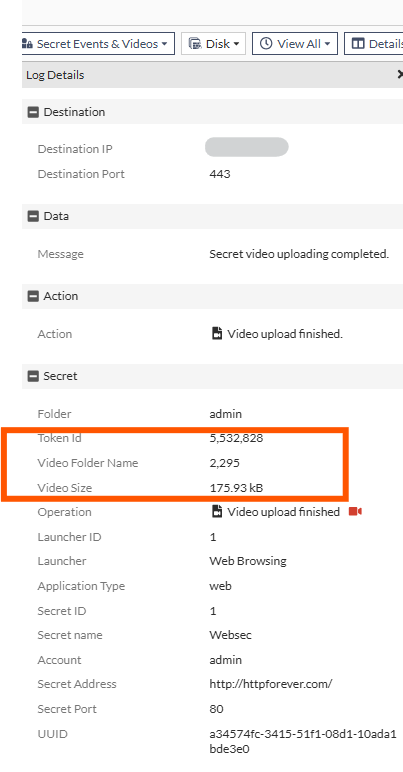
Task: Collapse the Data section
Action: pos(33,216)
